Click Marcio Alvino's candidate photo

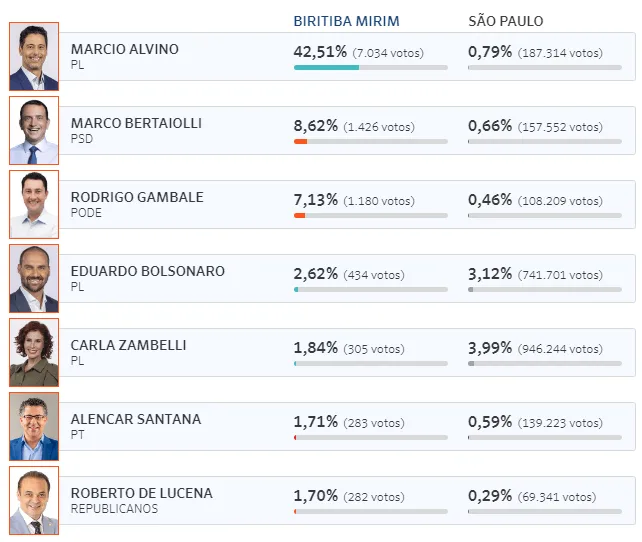pyautogui.click(x=34, y=57)
